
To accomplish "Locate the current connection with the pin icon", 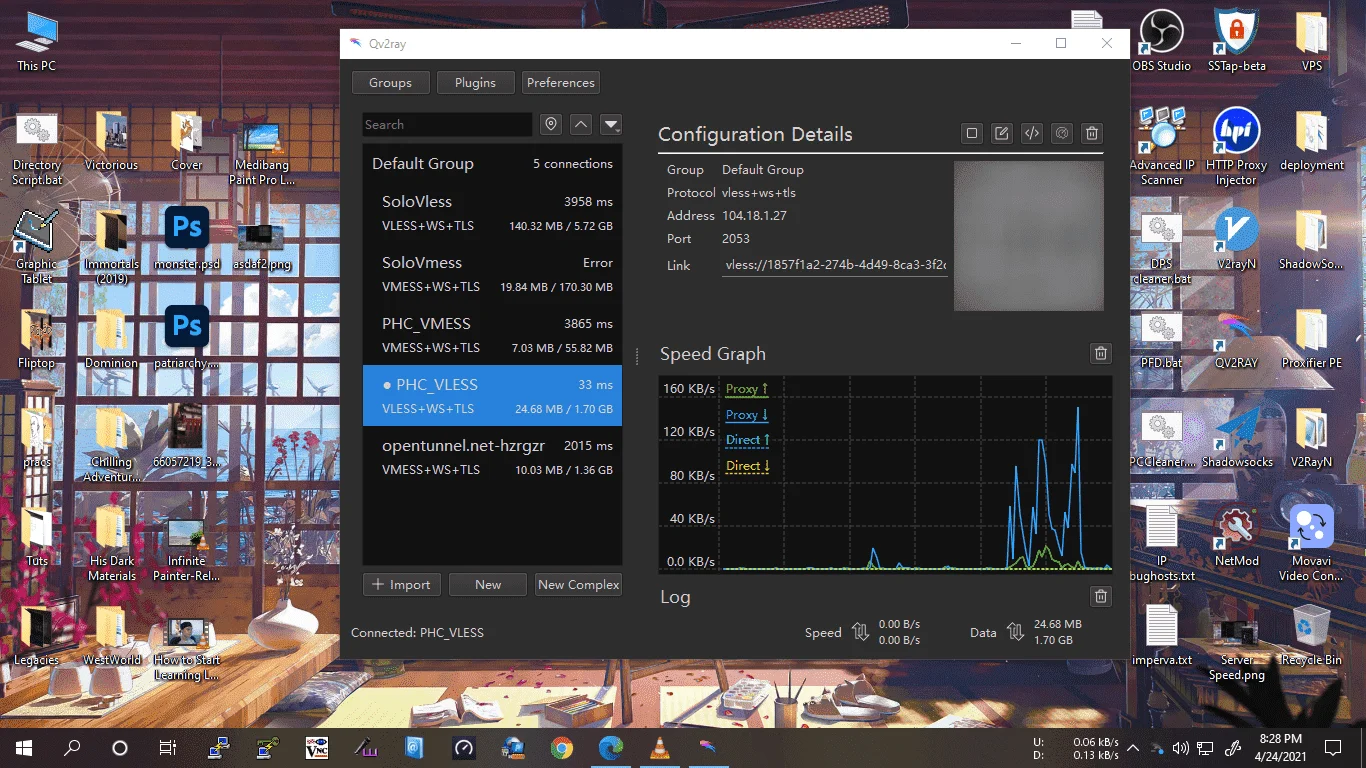I will 550,125.
